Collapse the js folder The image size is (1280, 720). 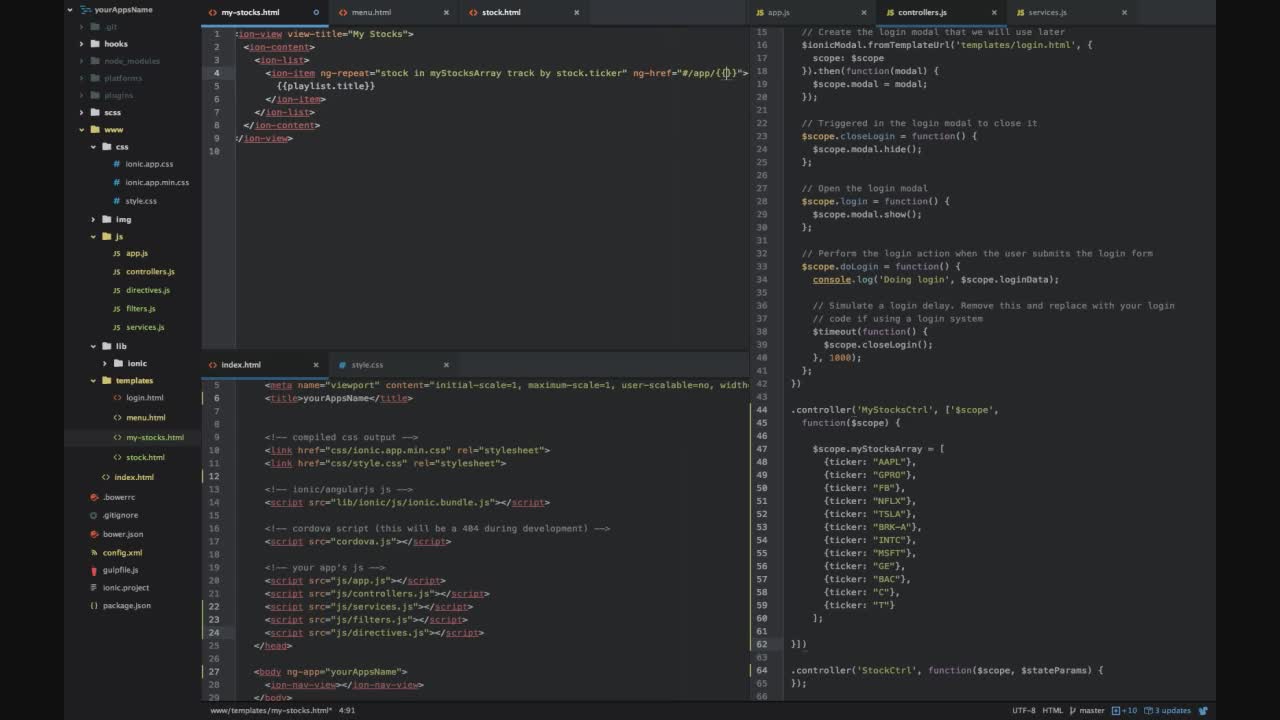point(93,237)
